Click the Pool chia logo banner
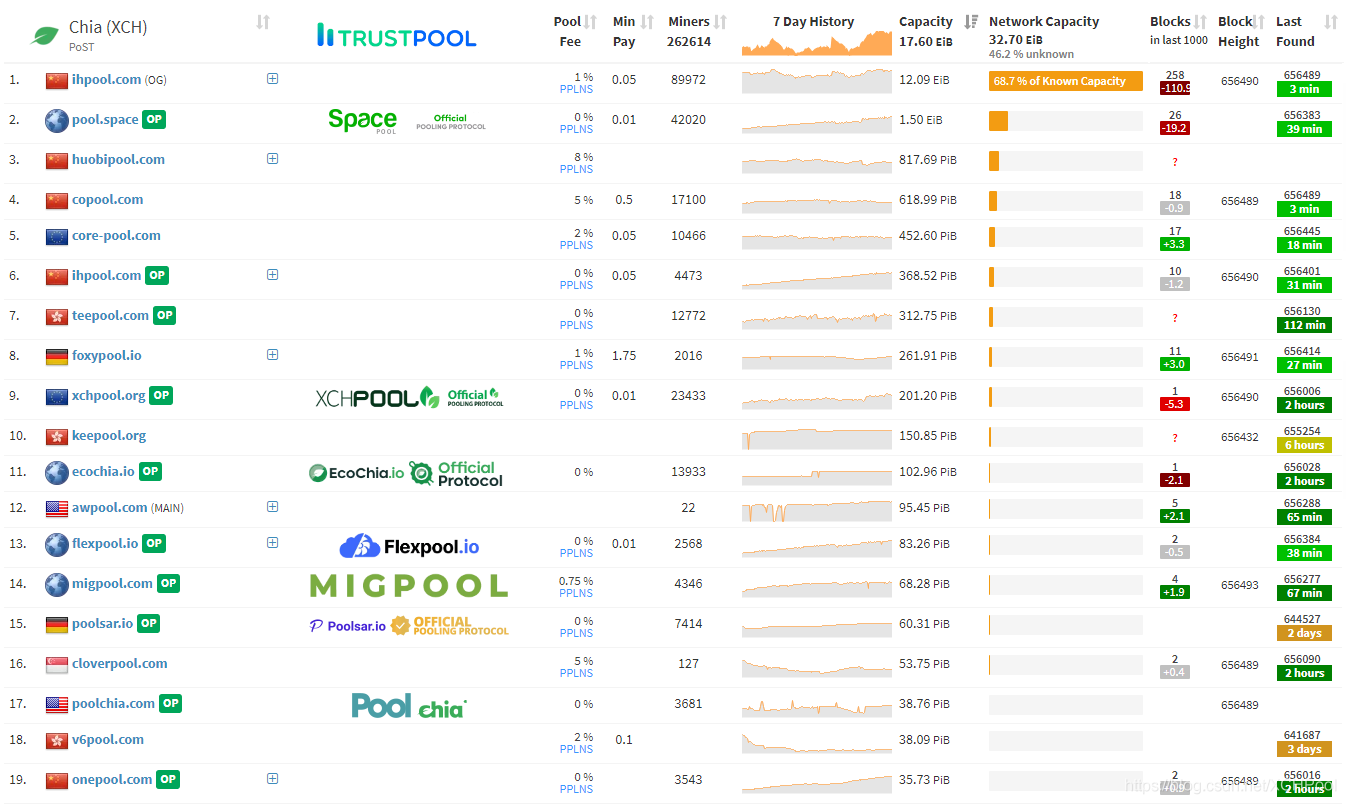The height and width of the screenshot is (804, 1346). click(409, 705)
